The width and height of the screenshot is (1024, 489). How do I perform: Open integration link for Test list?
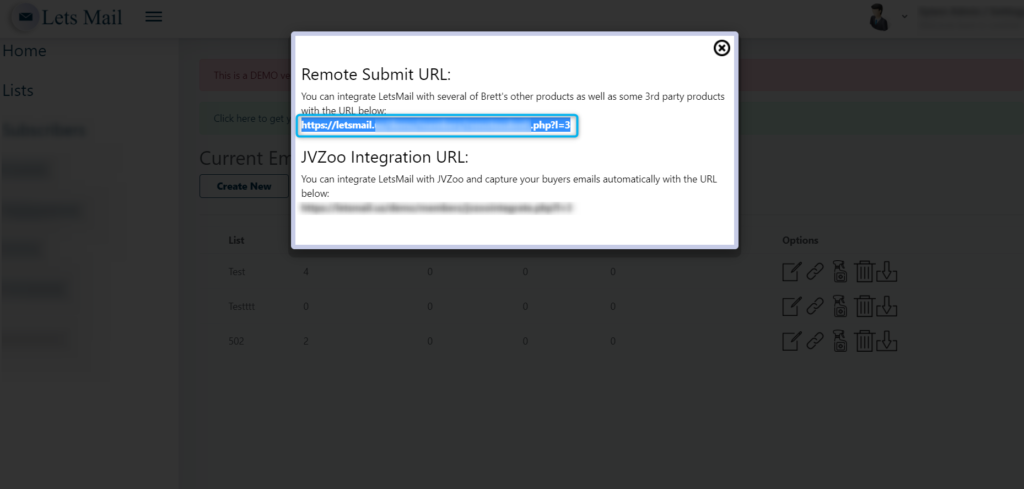click(x=814, y=271)
